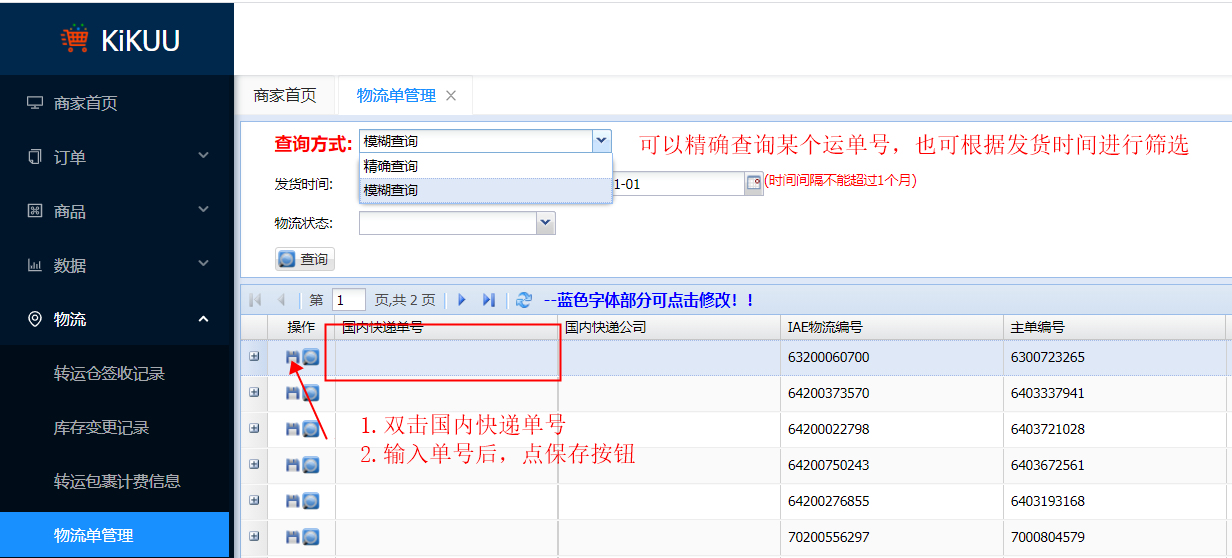Collapse the 物流 sidebar menu chevron
Image resolution: width=1232 pixels, height=558 pixels.
(203, 319)
